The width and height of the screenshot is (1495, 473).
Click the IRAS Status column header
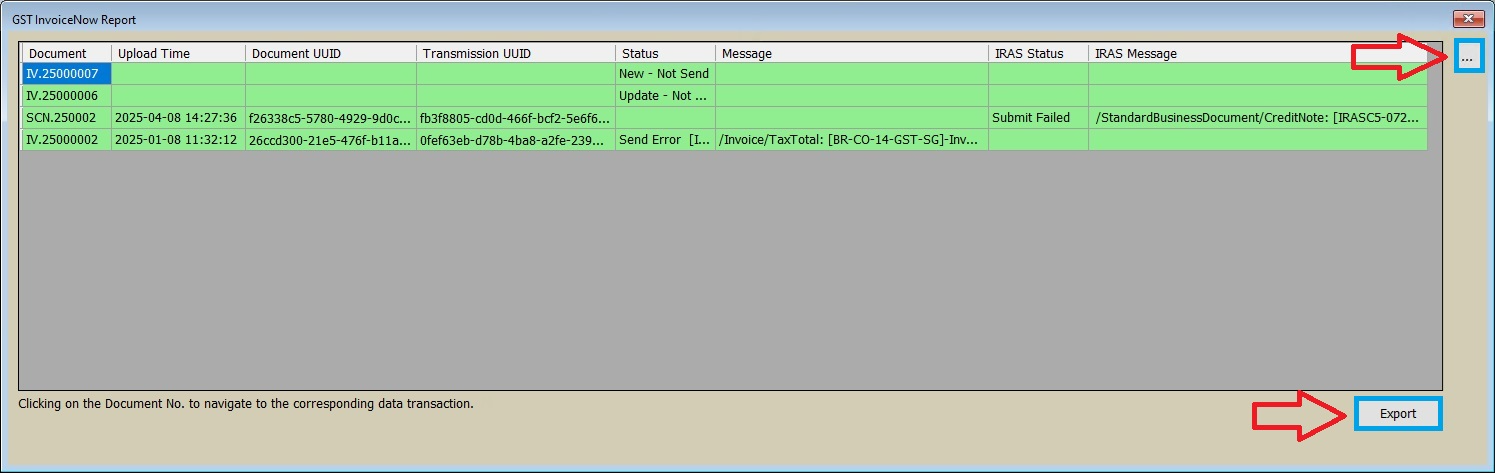point(1038,53)
